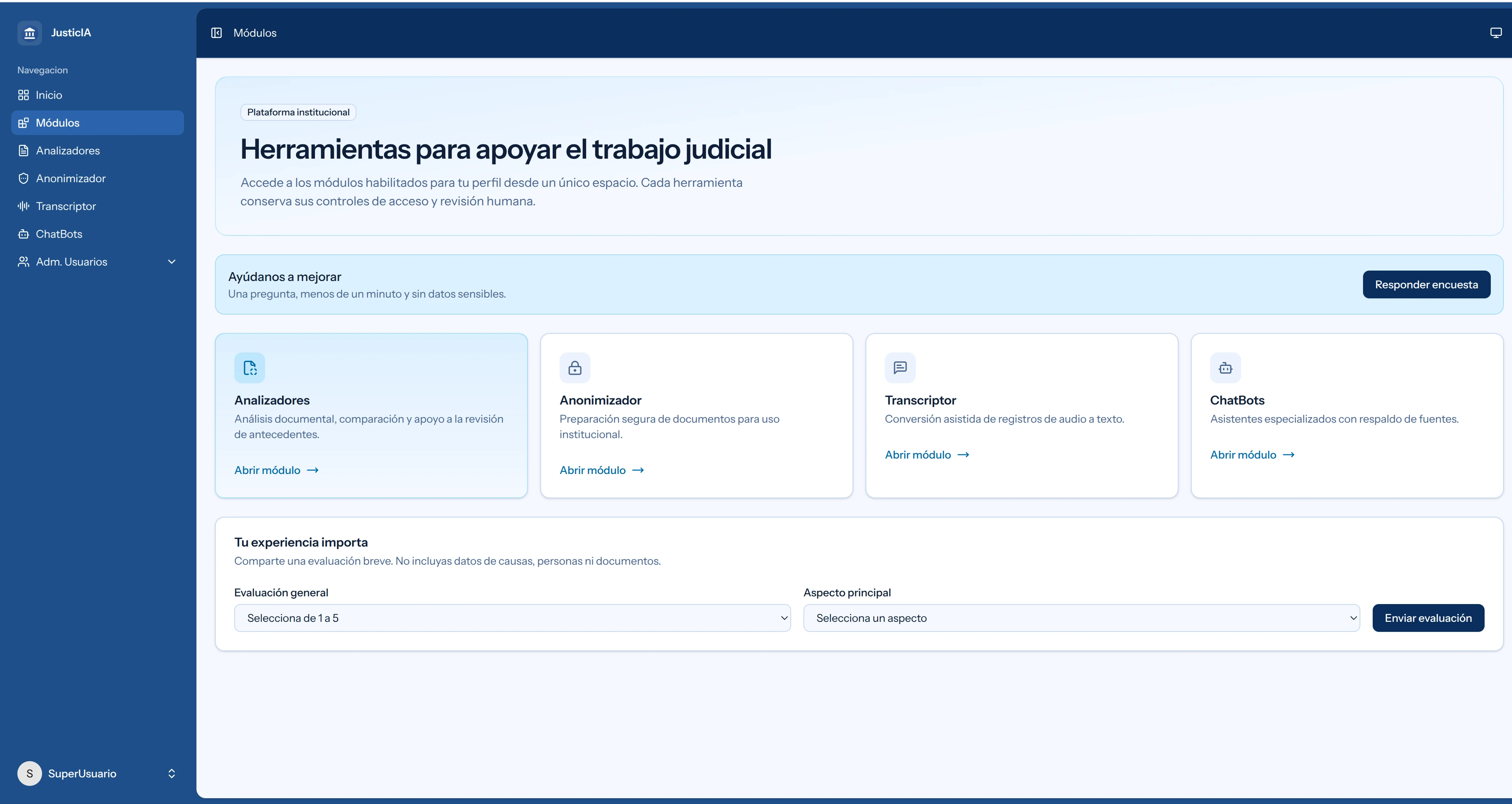Viewport: 1512px width, 804px height.
Task: Click the Aspecto principal field label
Action: point(847,593)
